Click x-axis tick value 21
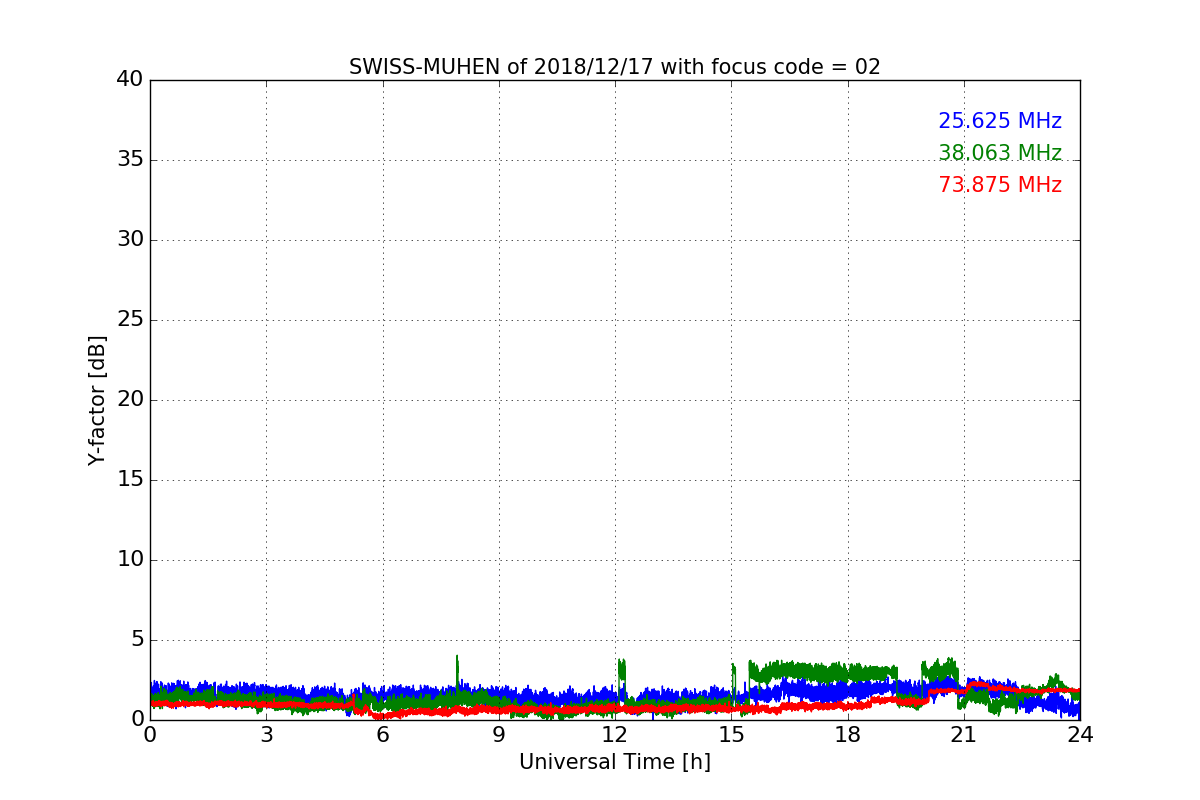The image size is (1200, 800). pyautogui.click(x=964, y=735)
